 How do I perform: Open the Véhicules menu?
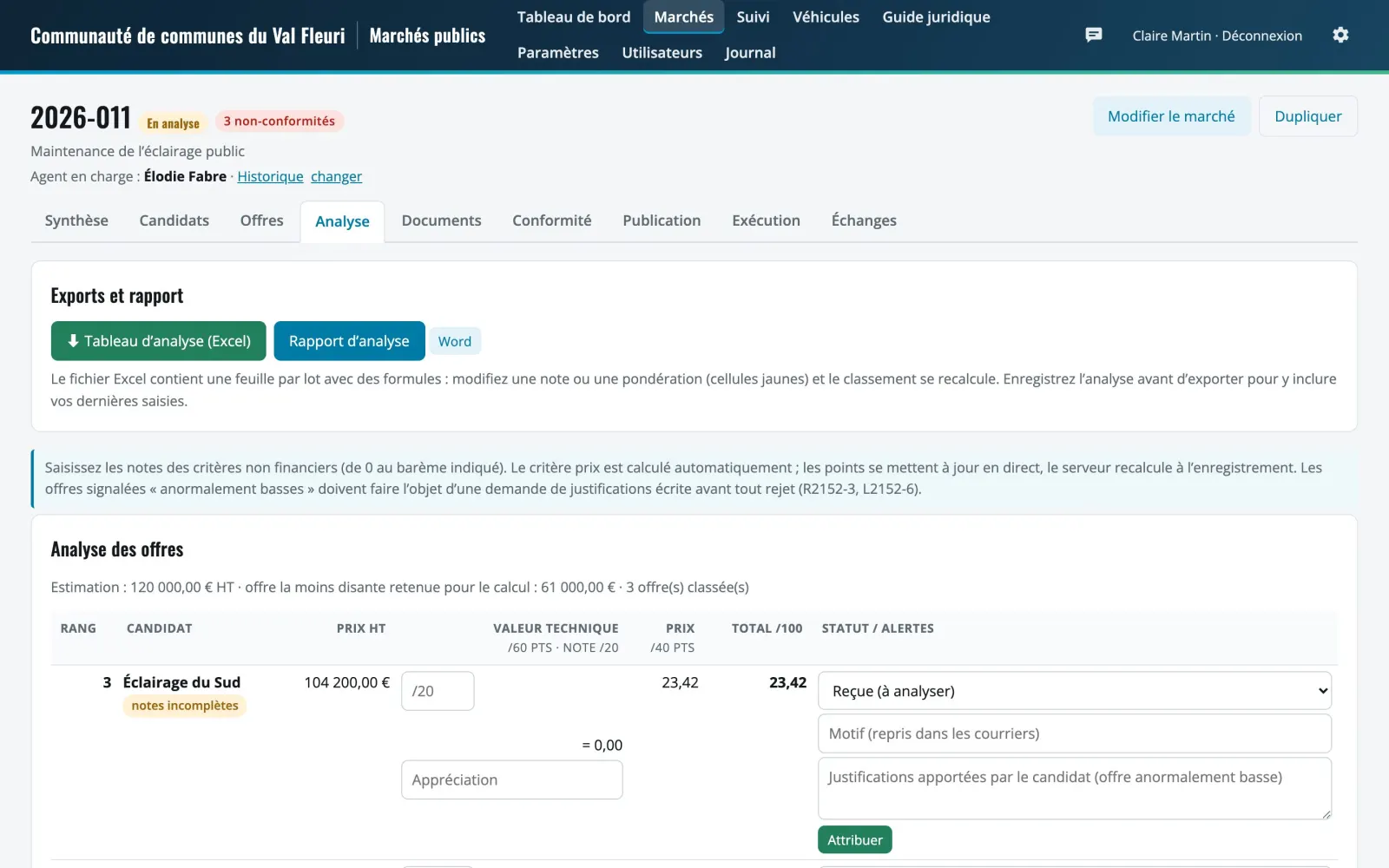(826, 17)
